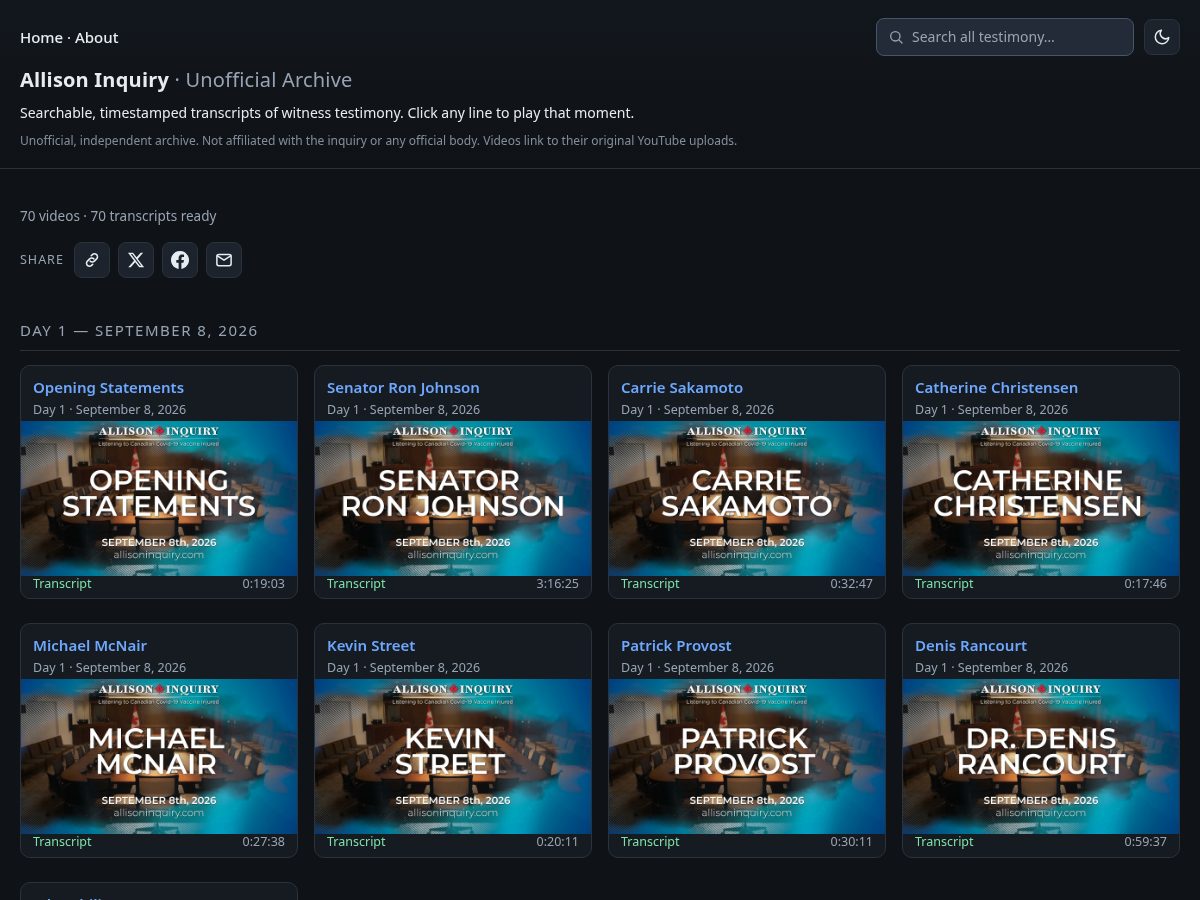Click Transcript label under Catherine Christensen
The height and width of the screenshot is (900, 1200).
pyautogui.click(x=944, y=584)
